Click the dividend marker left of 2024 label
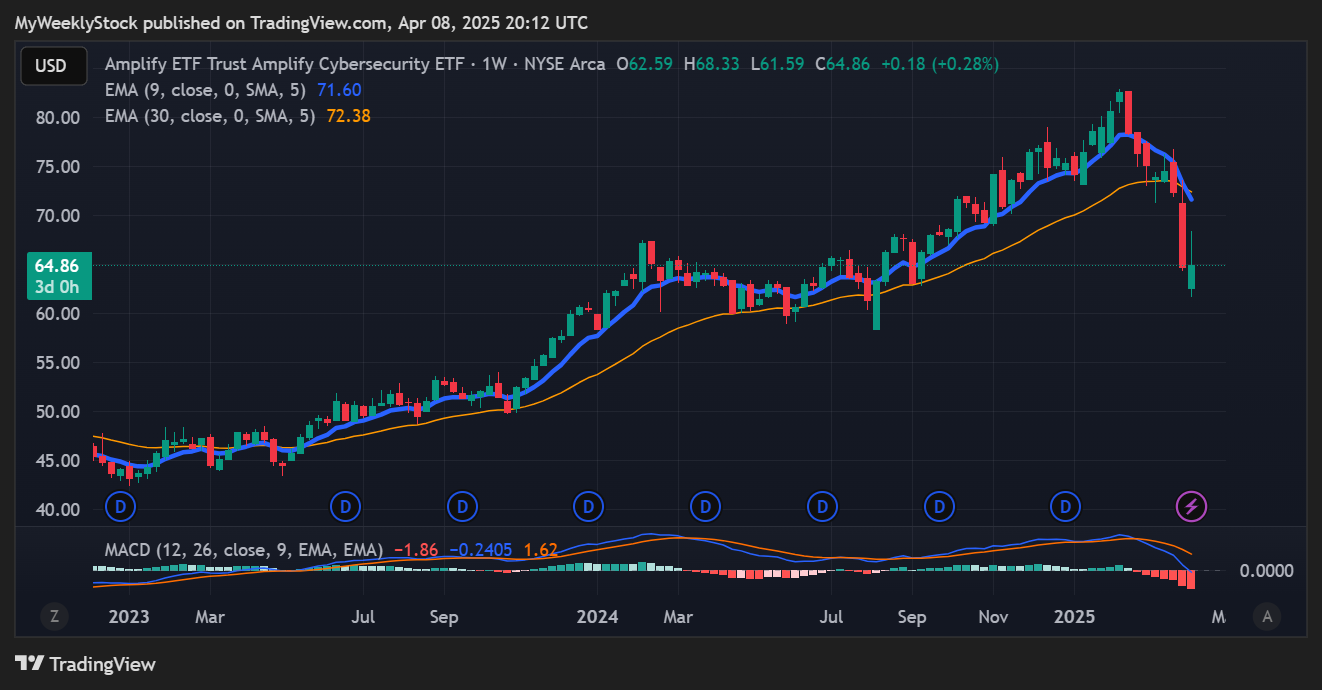The height and width of the screenshot is (690, 1322). coord(589,506)
